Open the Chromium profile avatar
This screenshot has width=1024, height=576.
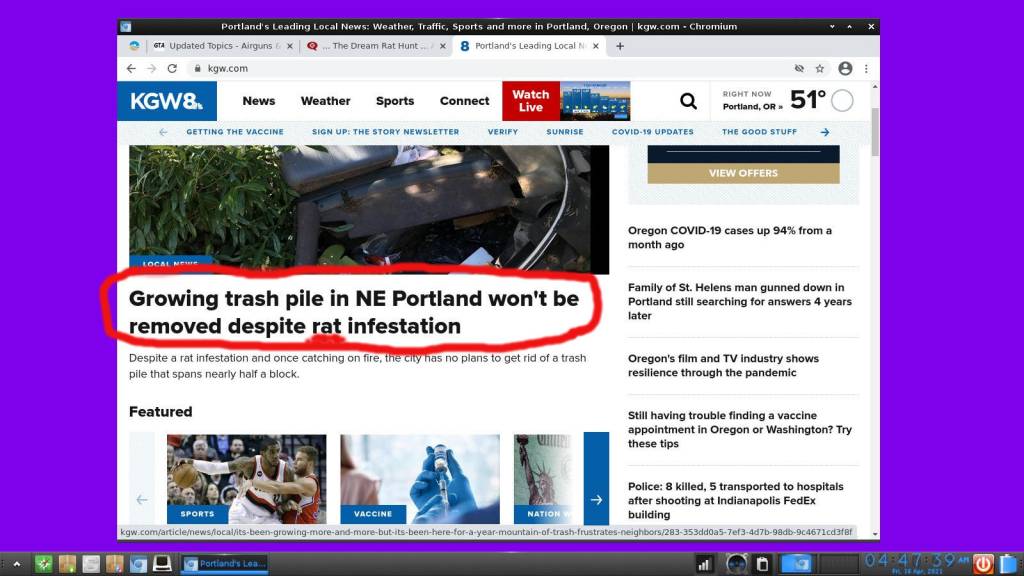coord(845,69)
